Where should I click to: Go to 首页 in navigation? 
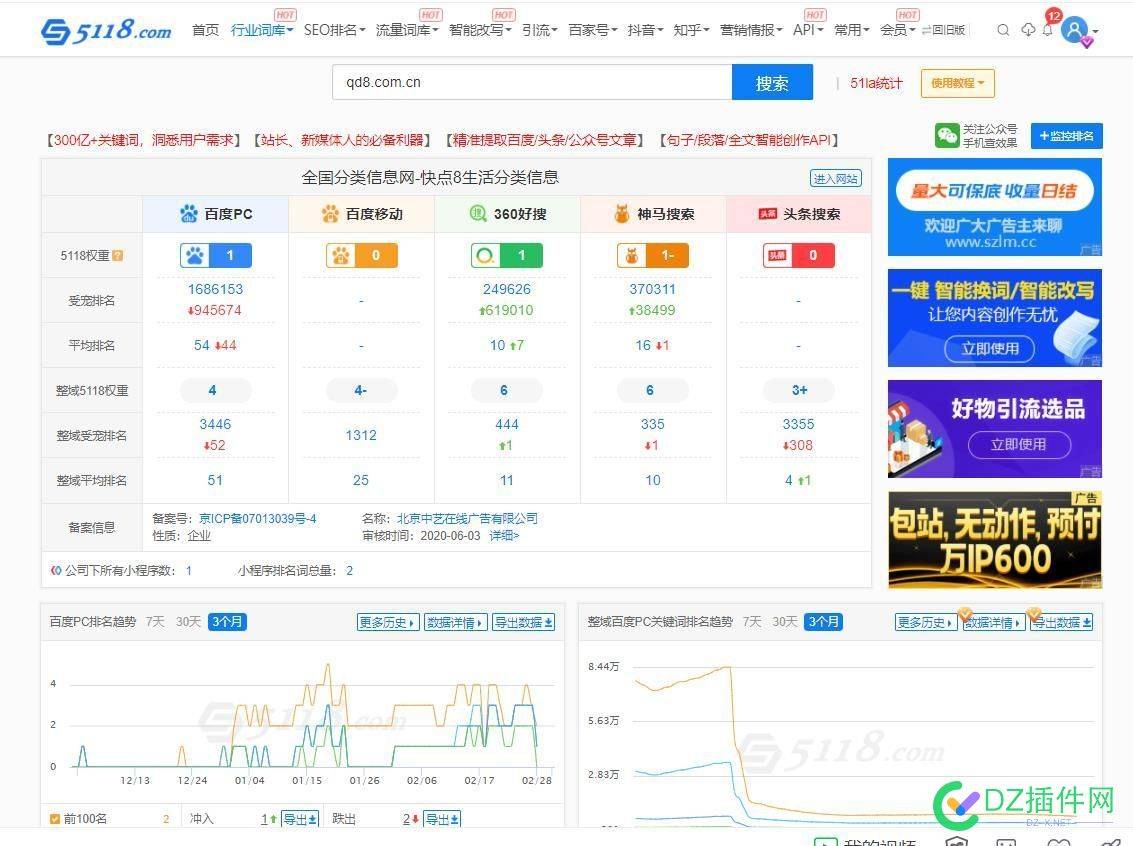click(205, 30)
